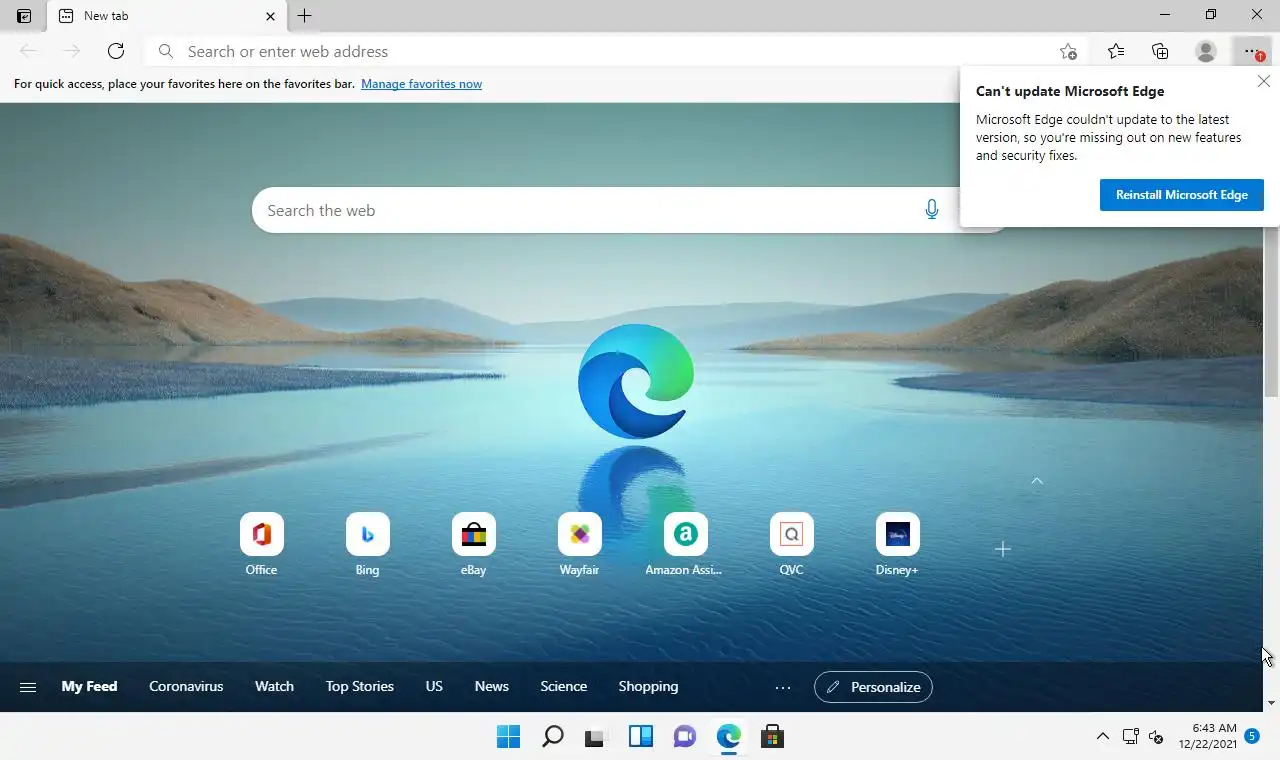Click the scrollbar down arrow
Image resolution: width=1280 pixels, height=760 pixels.
(x=1271, y=703)
